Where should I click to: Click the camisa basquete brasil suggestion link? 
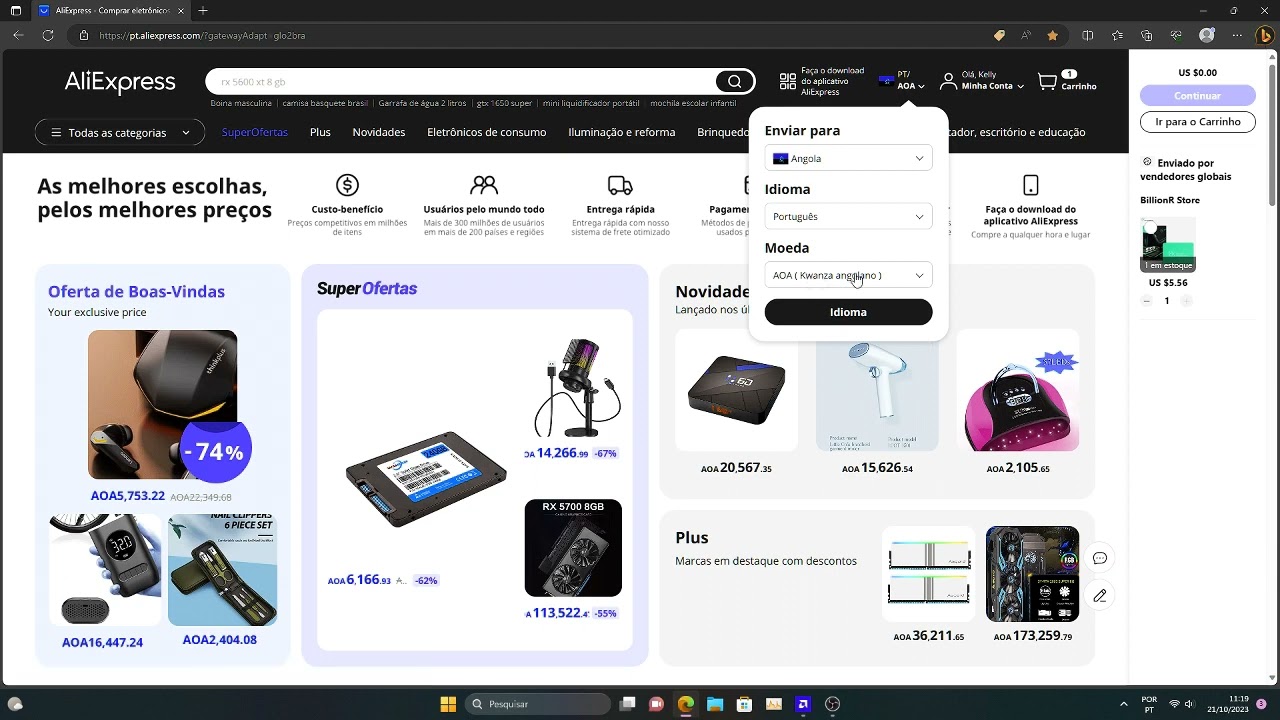click(x=325, y=103)
